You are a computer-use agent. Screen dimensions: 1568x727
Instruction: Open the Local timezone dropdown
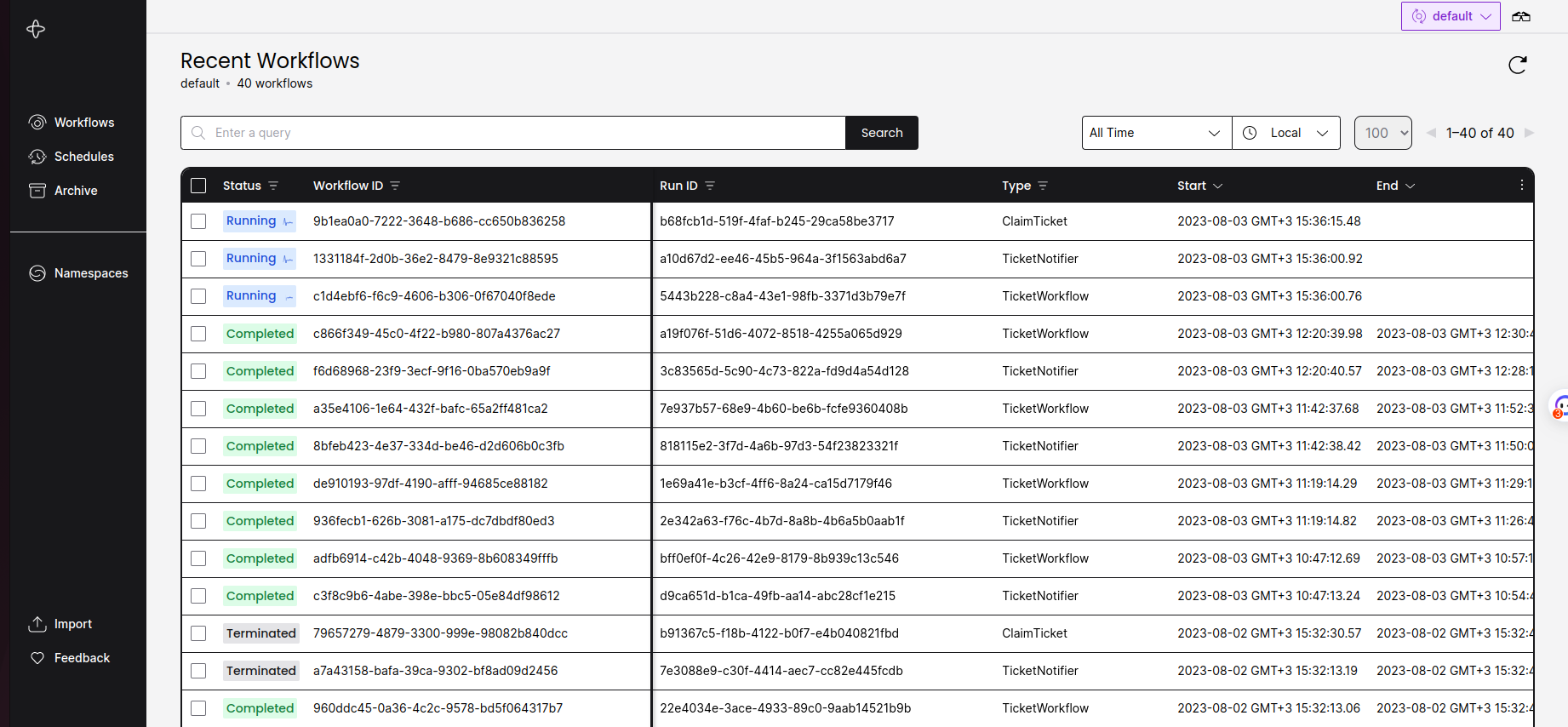pos(1286,133)
